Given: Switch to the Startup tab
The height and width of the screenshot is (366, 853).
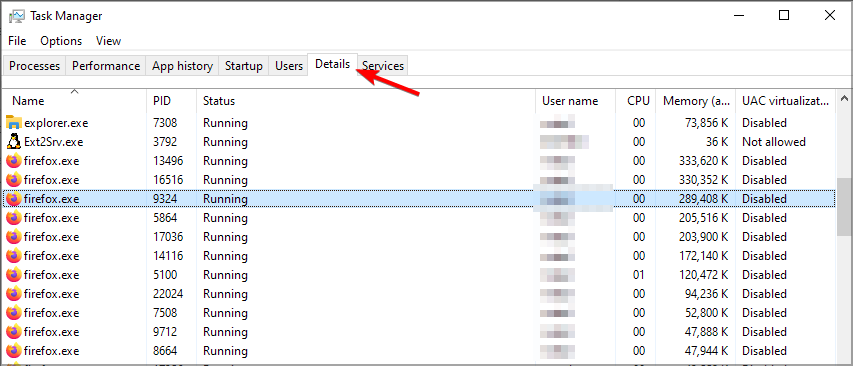Looking at the screenshot, I should tap(244, 66).
